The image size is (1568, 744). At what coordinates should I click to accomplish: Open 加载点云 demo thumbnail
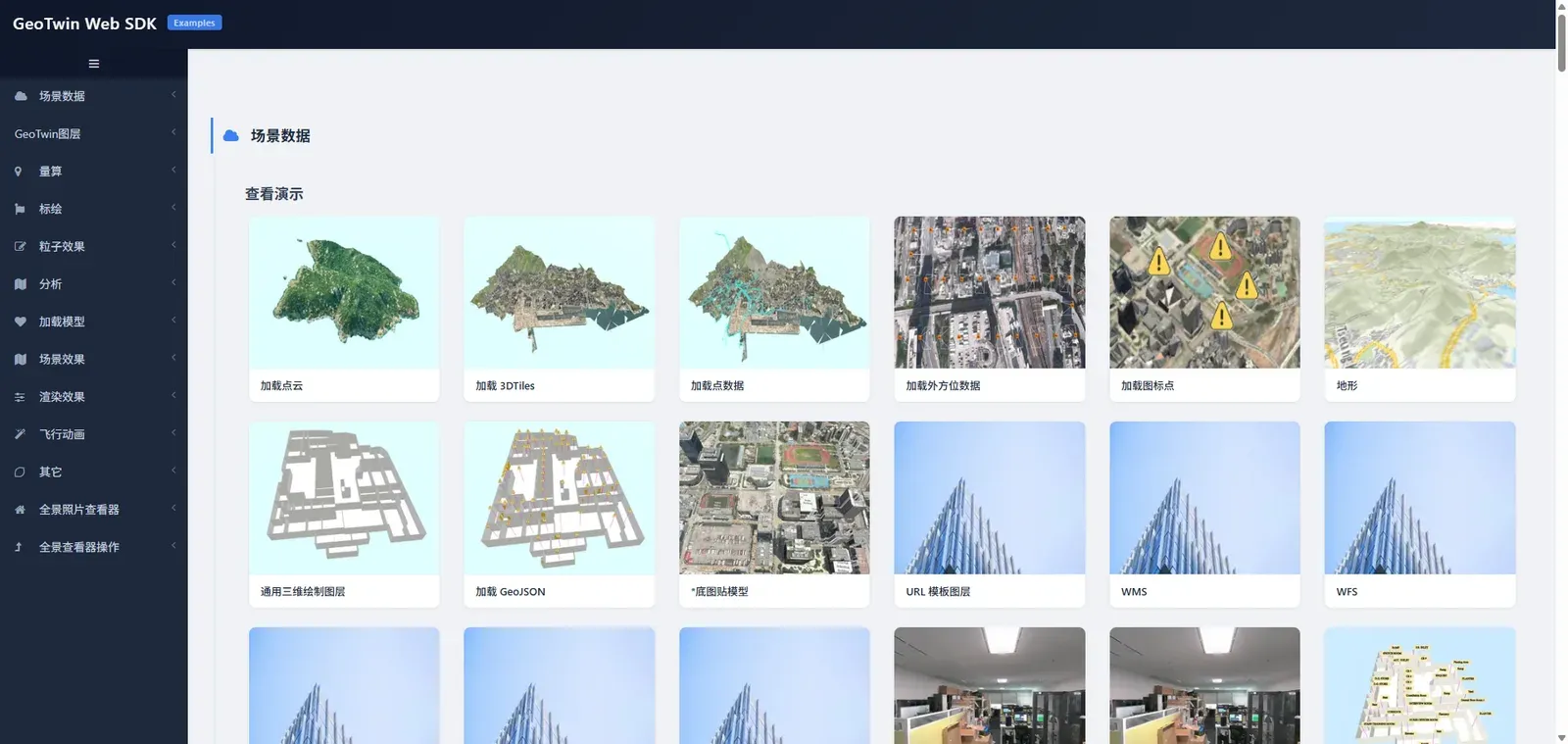(x=344, y=293)
